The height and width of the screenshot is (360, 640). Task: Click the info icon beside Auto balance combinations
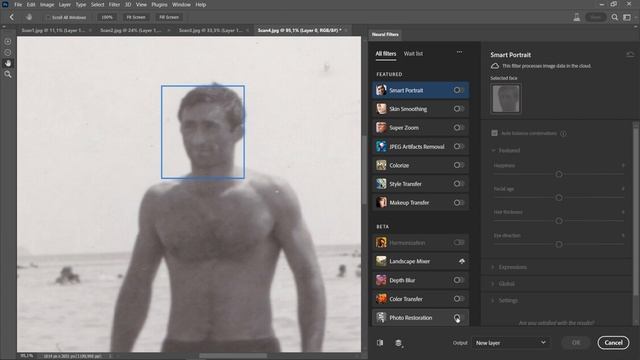(563, 133)
